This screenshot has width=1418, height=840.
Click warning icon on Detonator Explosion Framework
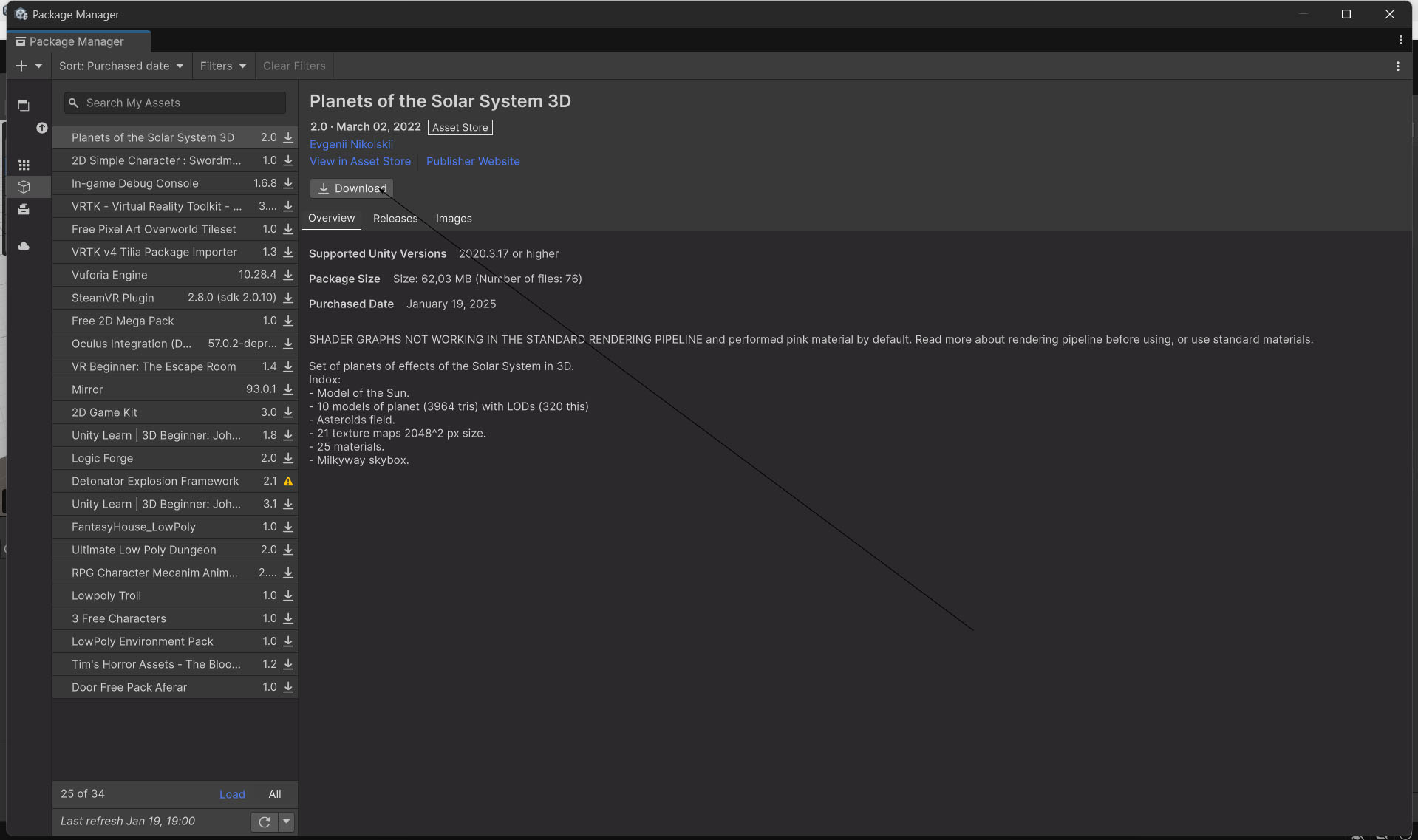coord(288,481)
